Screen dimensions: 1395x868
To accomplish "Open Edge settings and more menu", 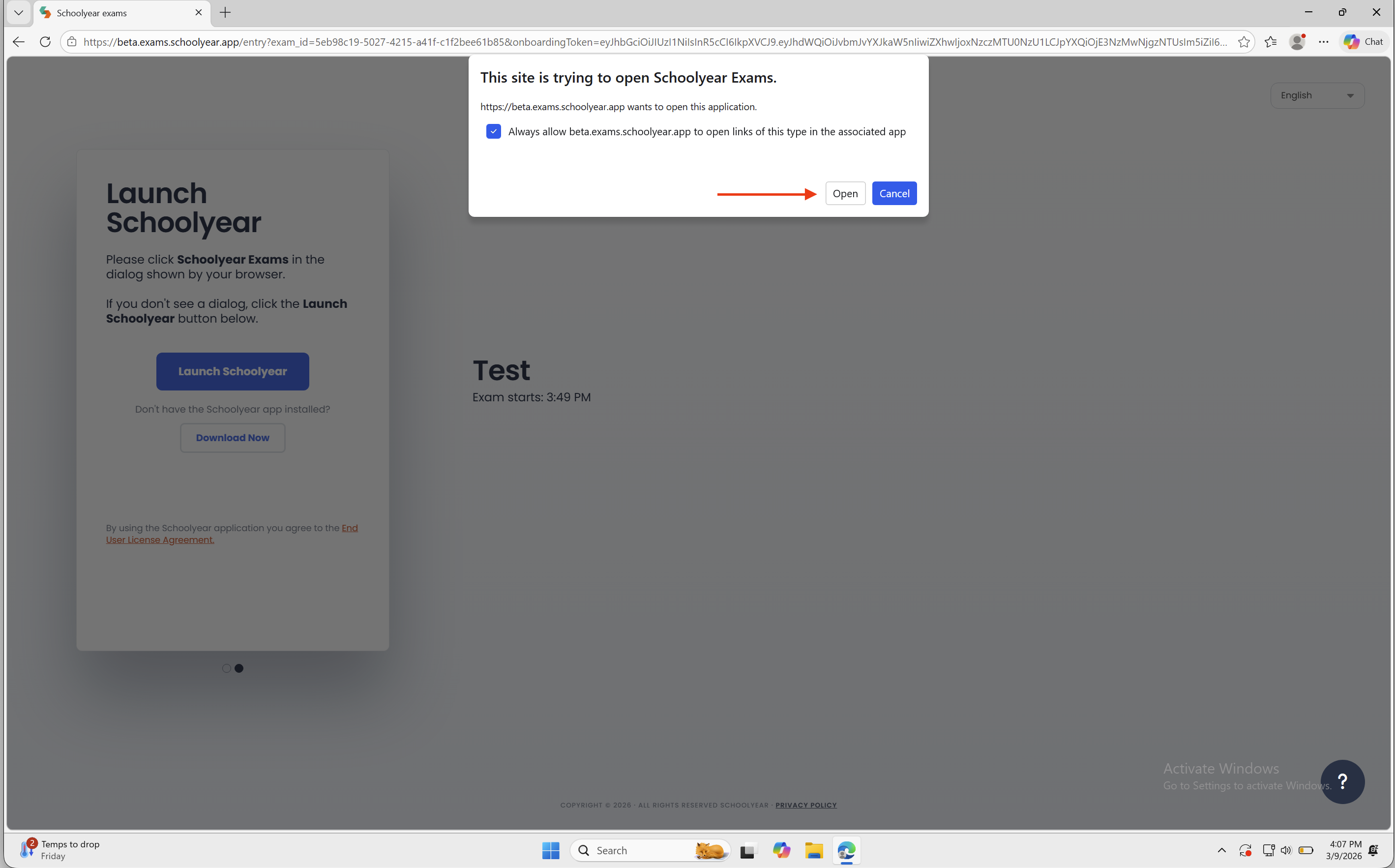I will pos(1323,42).
